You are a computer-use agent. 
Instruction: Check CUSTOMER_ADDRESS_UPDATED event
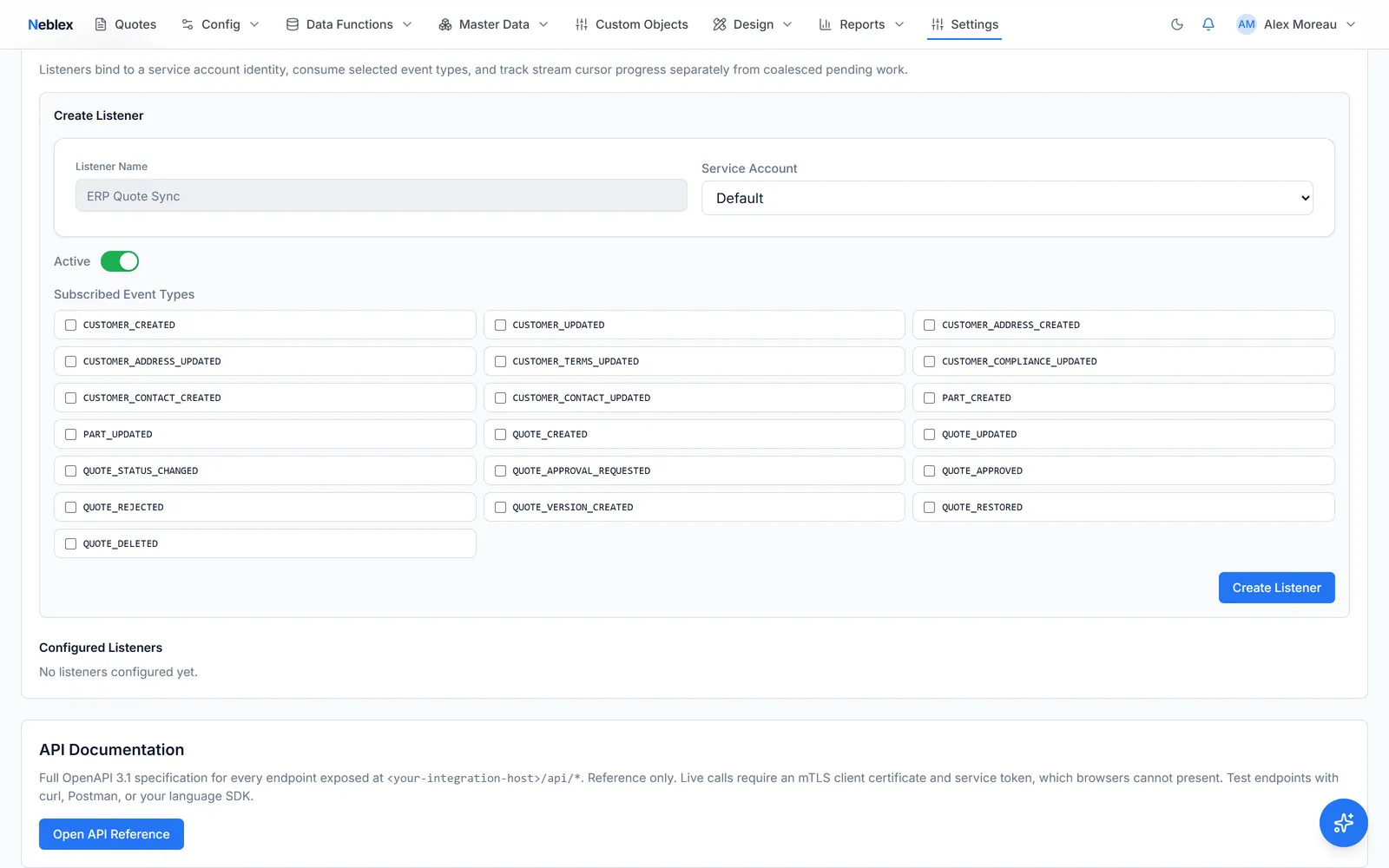click(71, 361)
